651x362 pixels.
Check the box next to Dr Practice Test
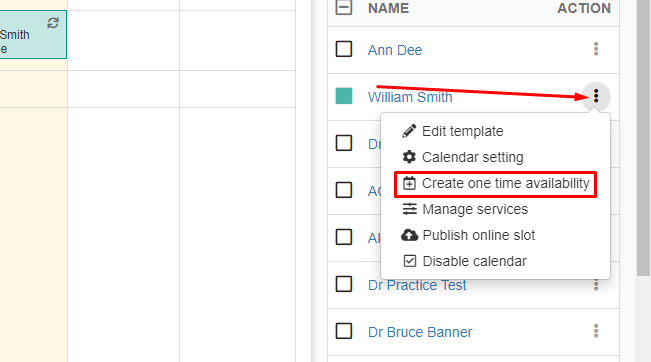[x=344, y=284]
